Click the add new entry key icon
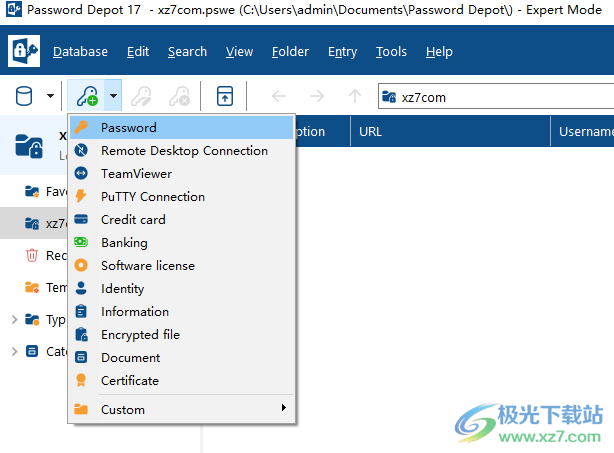614x453 pixels. coord(87,96)
